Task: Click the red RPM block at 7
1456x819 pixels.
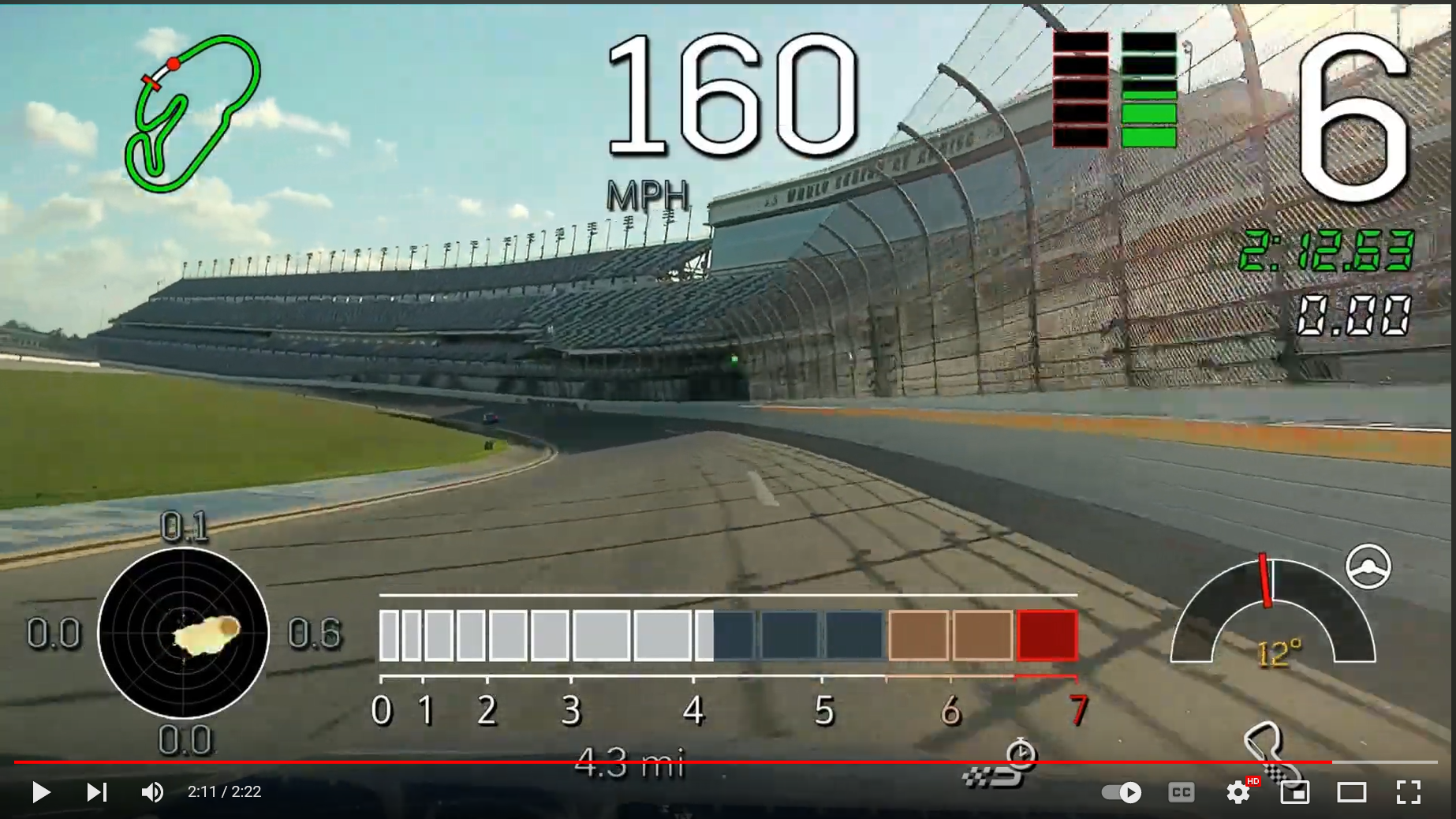Action: coord(1047,635)
